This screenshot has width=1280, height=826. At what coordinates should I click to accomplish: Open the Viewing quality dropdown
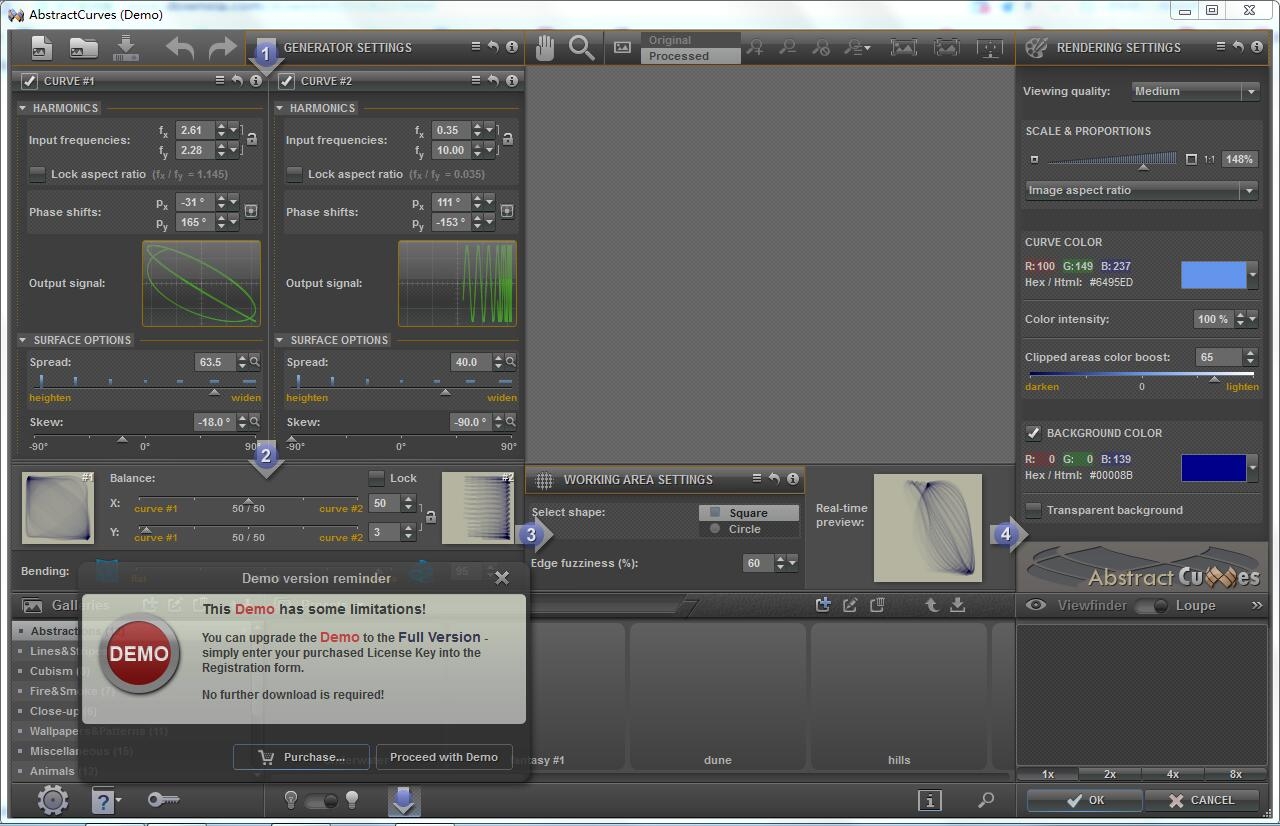1194,91
